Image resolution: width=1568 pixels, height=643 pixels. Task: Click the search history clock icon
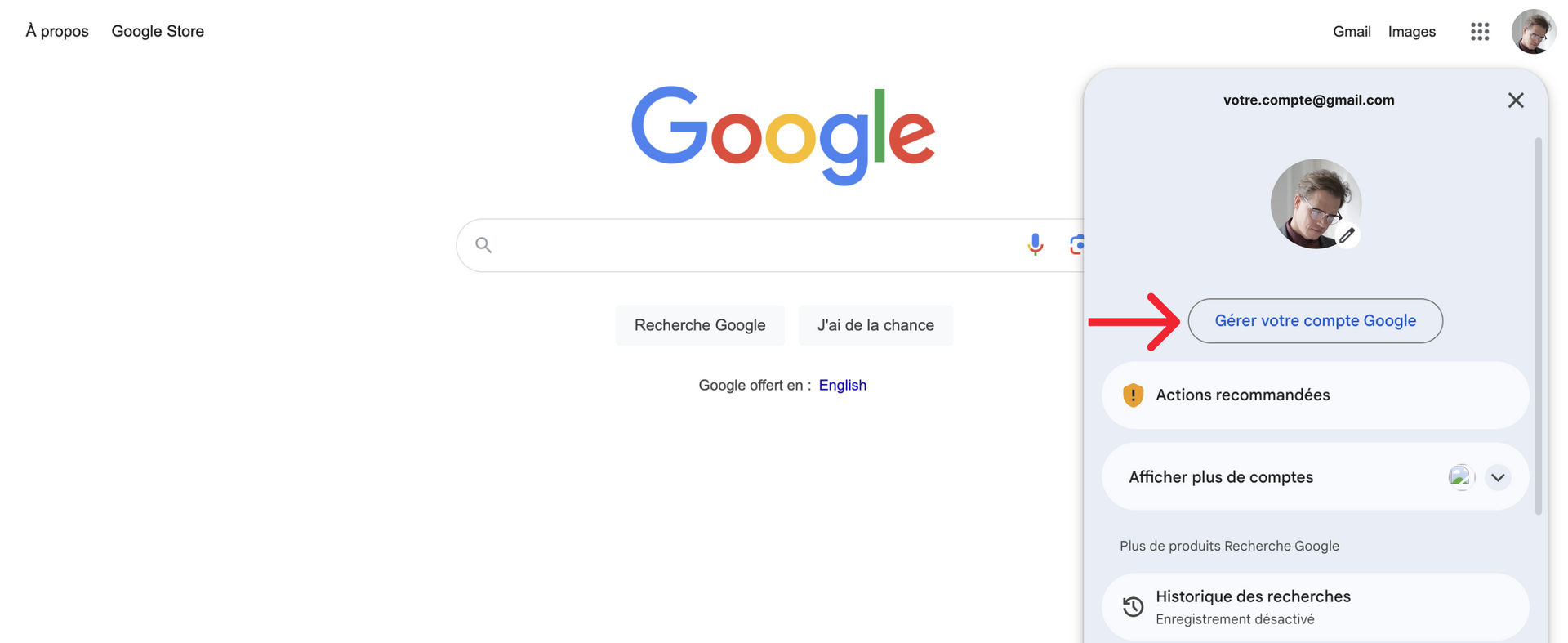click(1133, 607)
